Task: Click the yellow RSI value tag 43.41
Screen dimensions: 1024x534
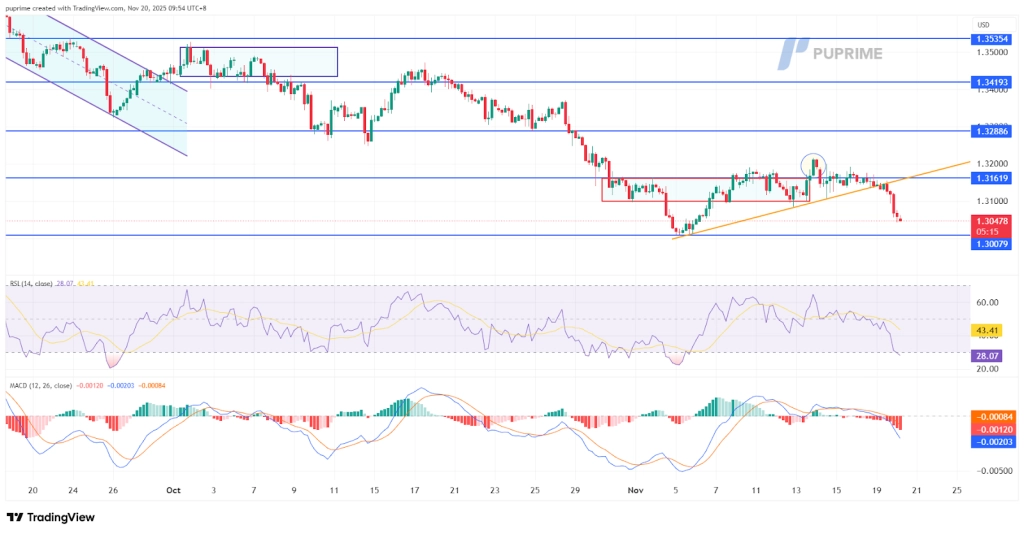Action: point(988,329)
